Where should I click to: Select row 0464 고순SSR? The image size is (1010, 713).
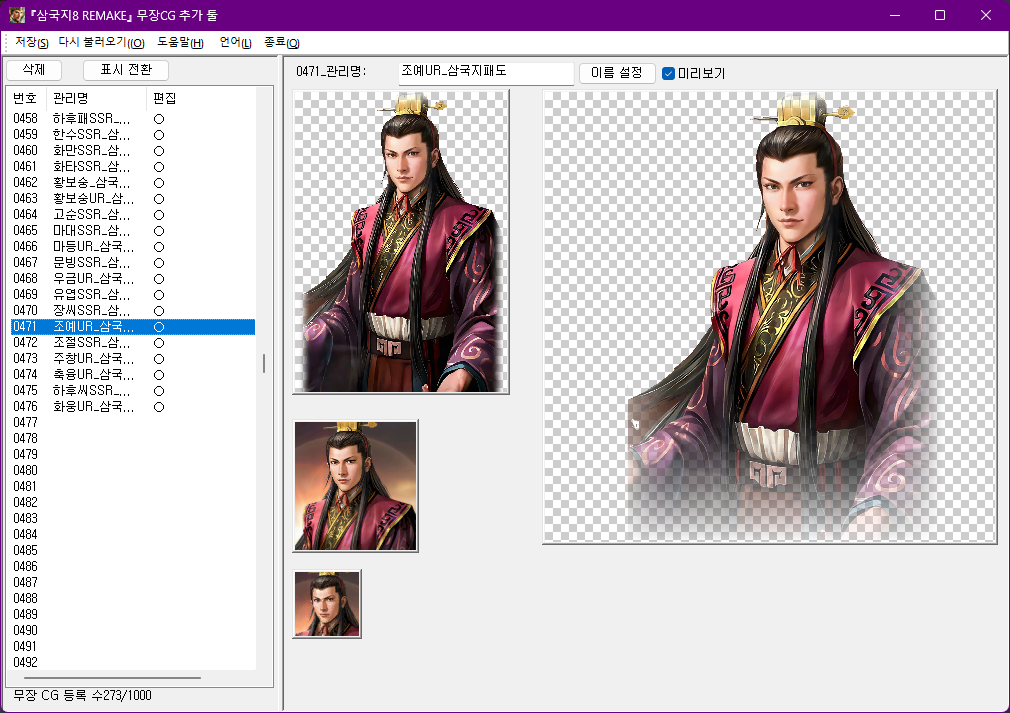tap(133, 214)
